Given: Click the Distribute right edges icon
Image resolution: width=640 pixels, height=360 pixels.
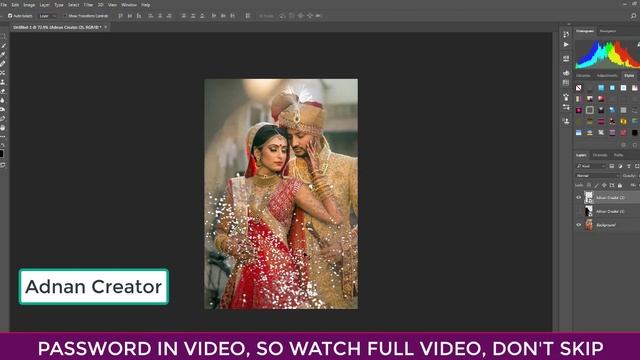Looking at the screenshot, I should click(x=233, y=16).
